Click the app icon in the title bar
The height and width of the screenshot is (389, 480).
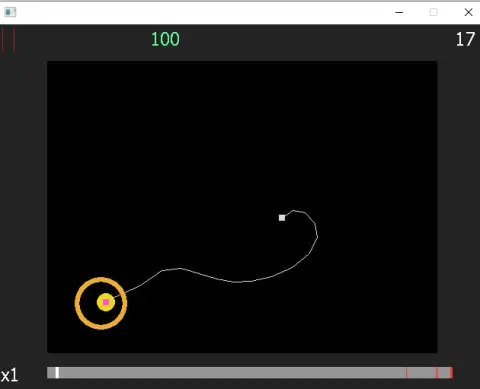point(10,12)
